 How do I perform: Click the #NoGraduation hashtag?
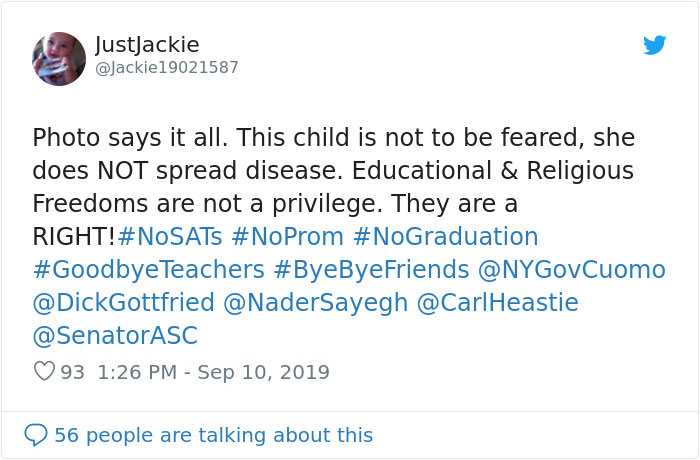446,237
